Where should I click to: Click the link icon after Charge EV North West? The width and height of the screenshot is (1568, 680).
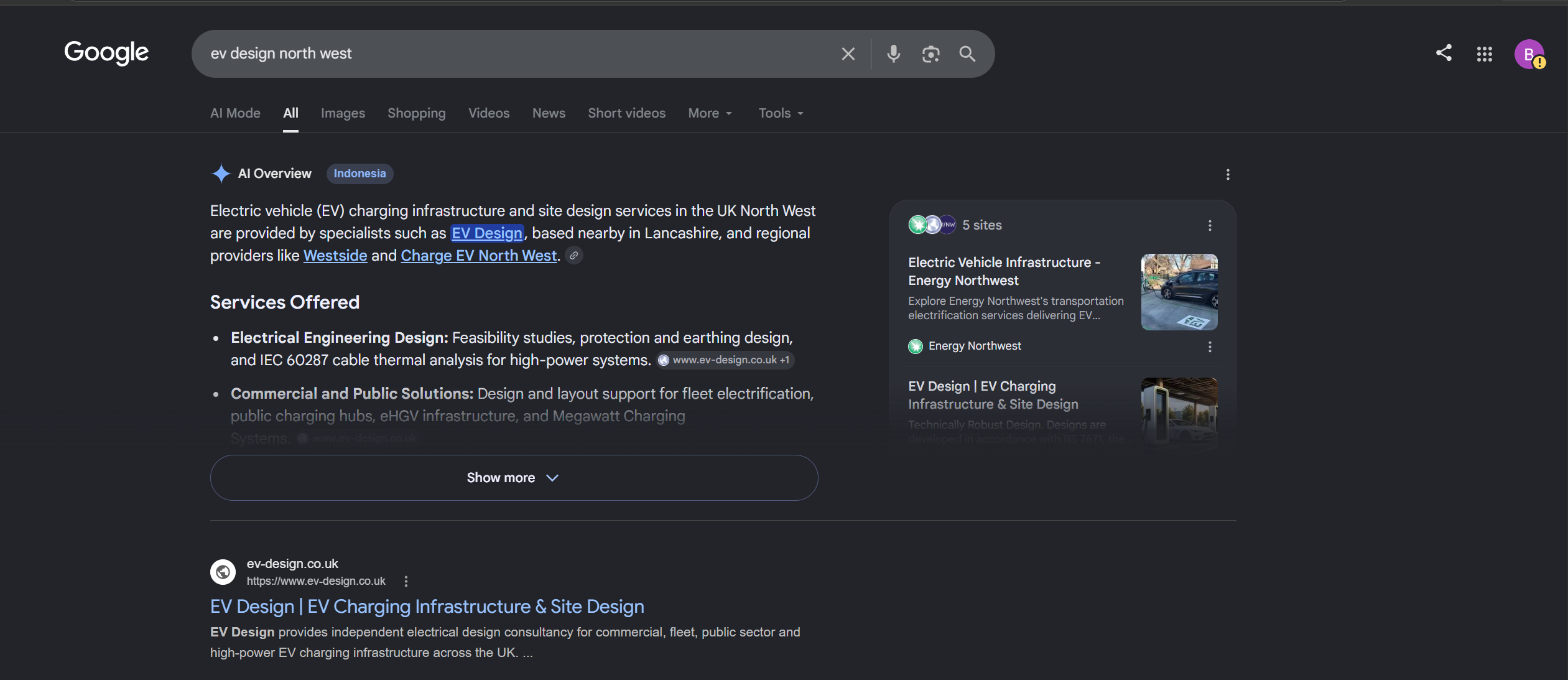tap(574, 256)
